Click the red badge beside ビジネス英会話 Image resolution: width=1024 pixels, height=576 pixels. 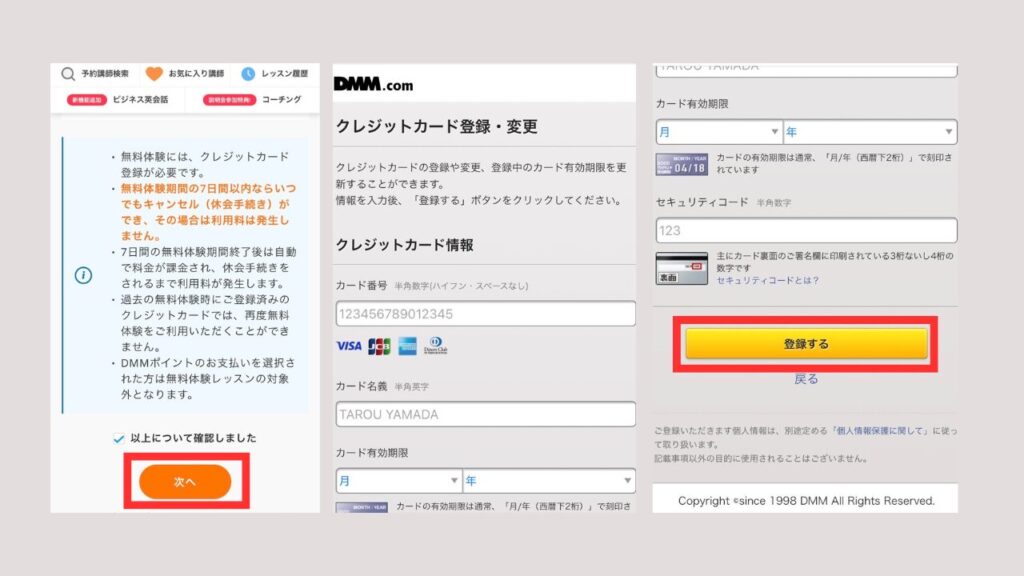87,100
